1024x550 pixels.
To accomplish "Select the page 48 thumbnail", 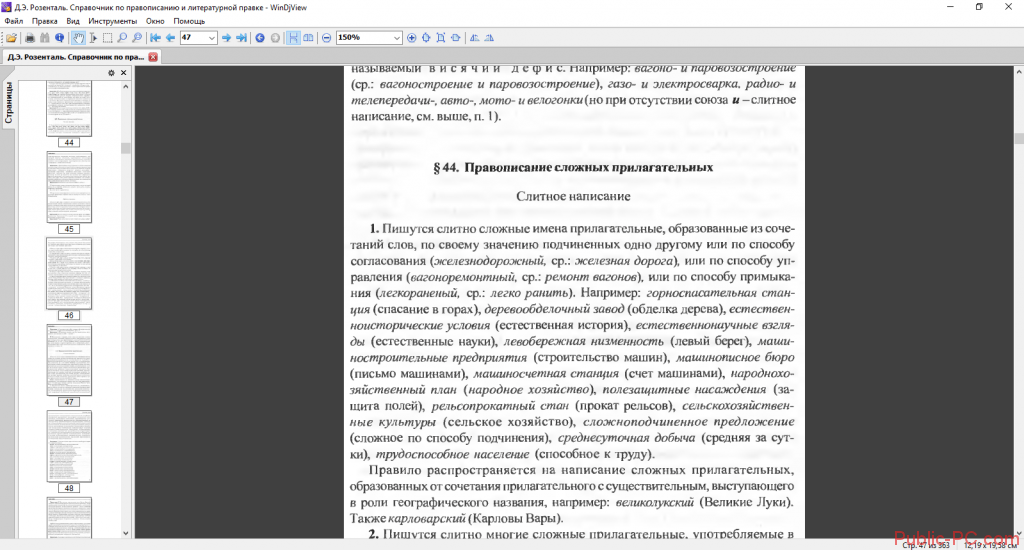I will pos(69,447).
